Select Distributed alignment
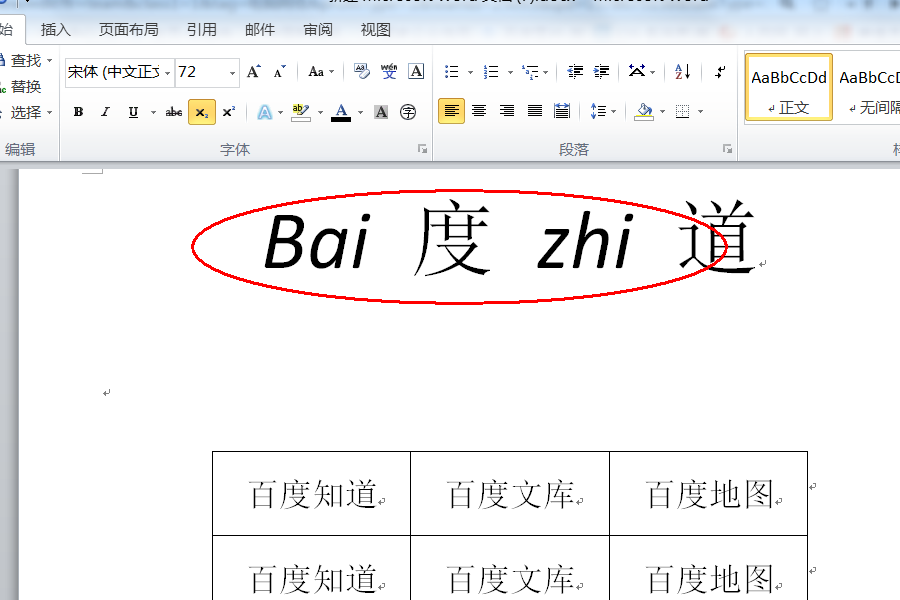 coord(562,111)
